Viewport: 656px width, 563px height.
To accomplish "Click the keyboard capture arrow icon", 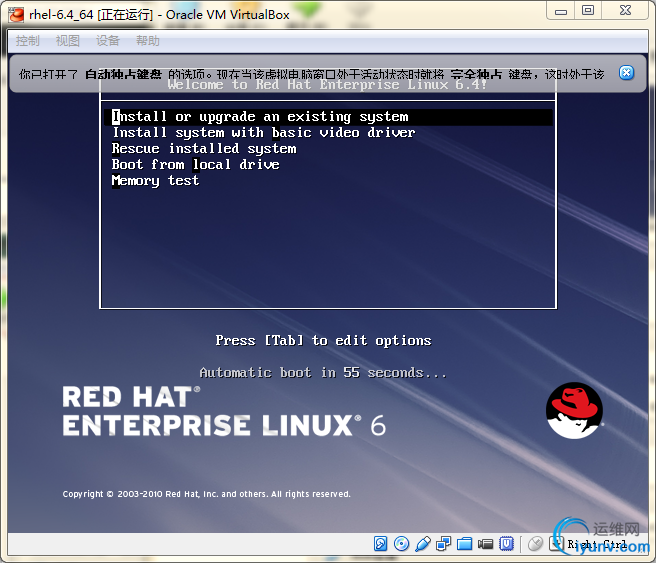I will click(x=556, y=544).
